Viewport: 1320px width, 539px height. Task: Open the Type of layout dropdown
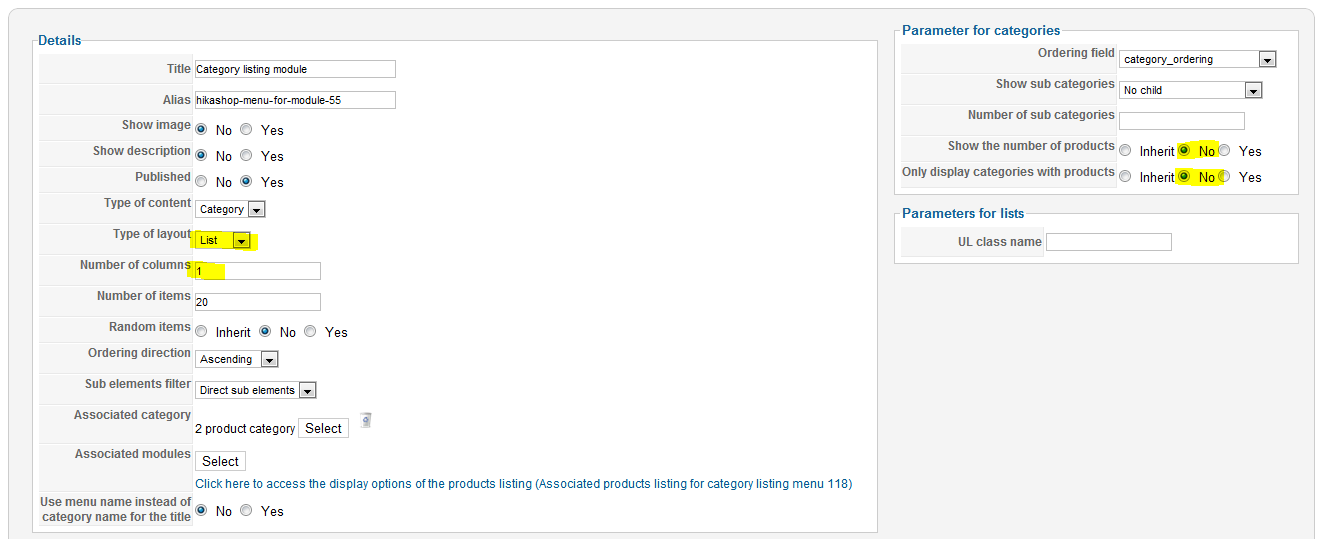[223, 240]
